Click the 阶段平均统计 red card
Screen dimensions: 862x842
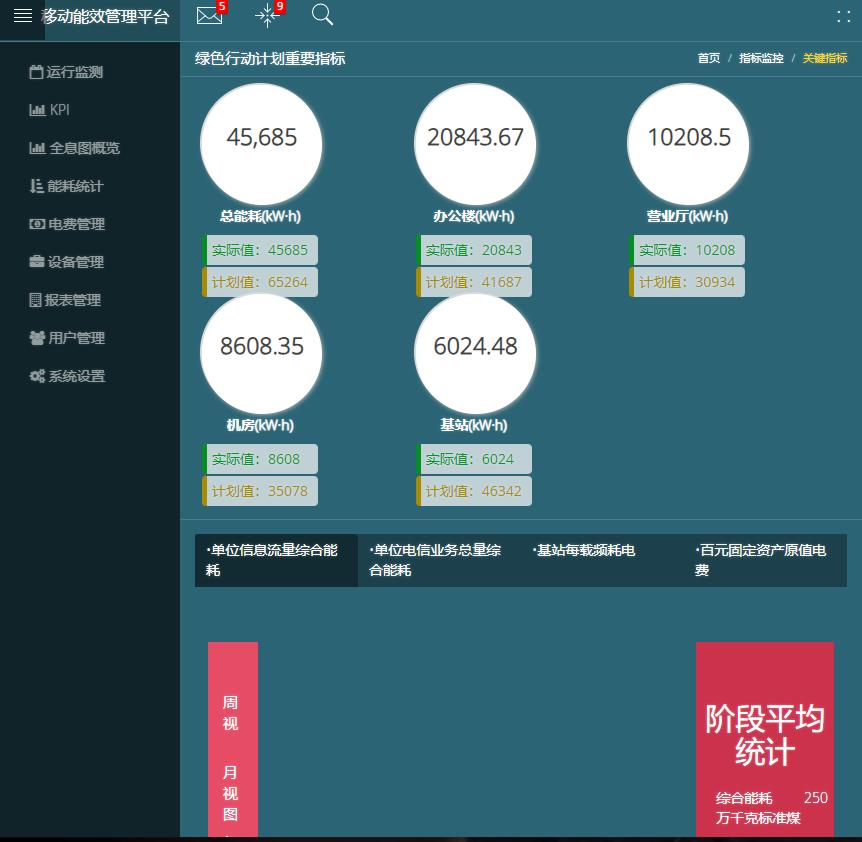click(x=765, y=739)
